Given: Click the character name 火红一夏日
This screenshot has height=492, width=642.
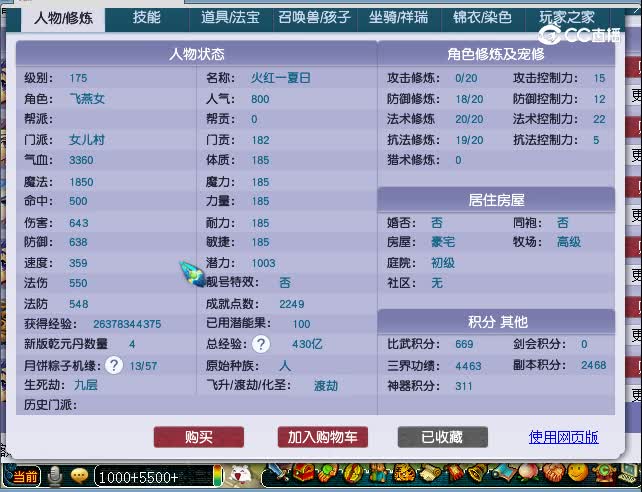Looking at the screenshot, I should 280,77.
